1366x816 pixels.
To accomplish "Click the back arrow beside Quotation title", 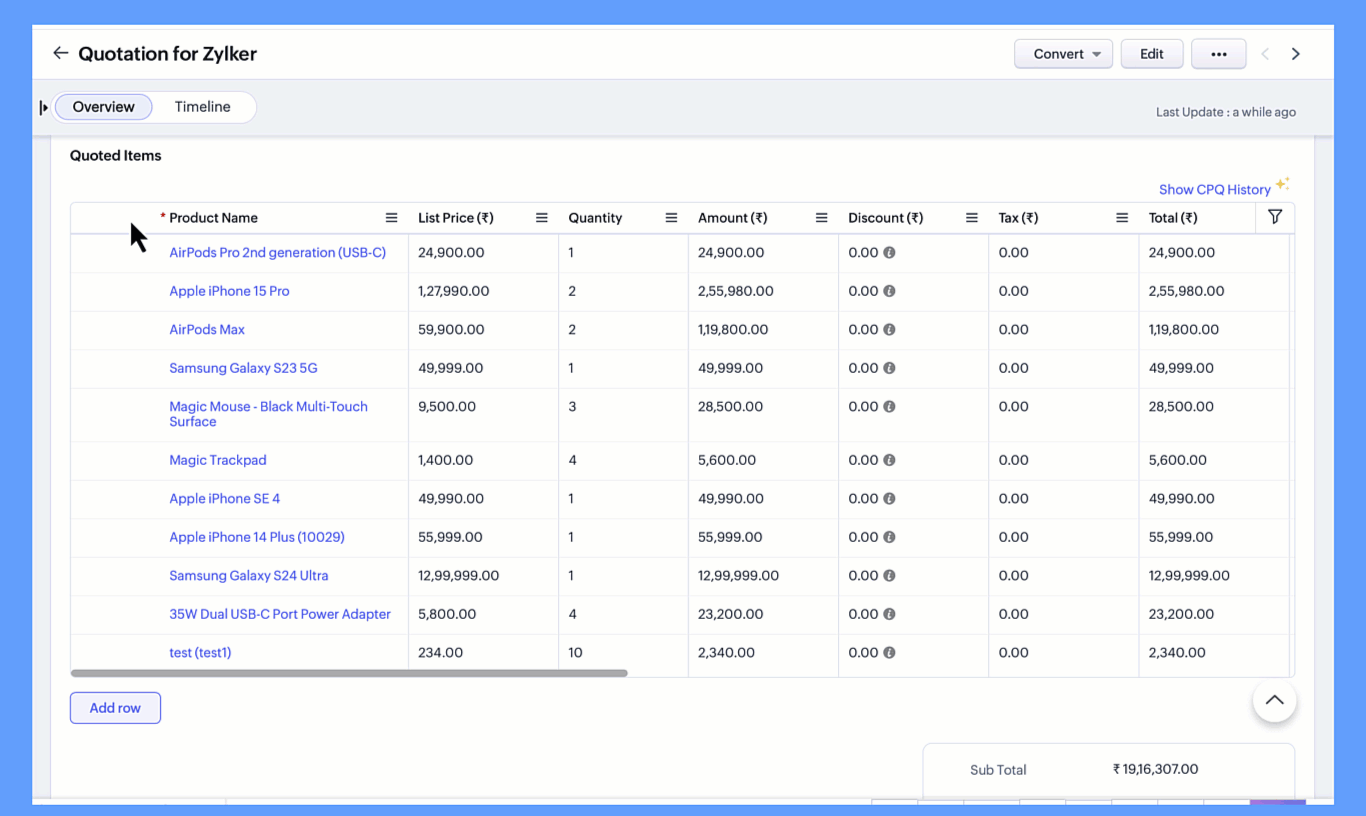I will [x=61, y=54].
